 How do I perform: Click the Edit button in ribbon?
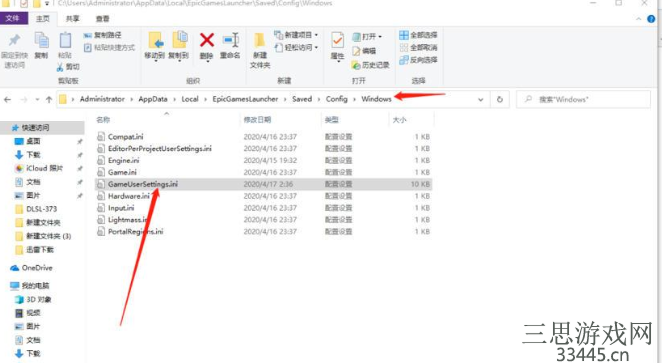(x=364, y=51)
